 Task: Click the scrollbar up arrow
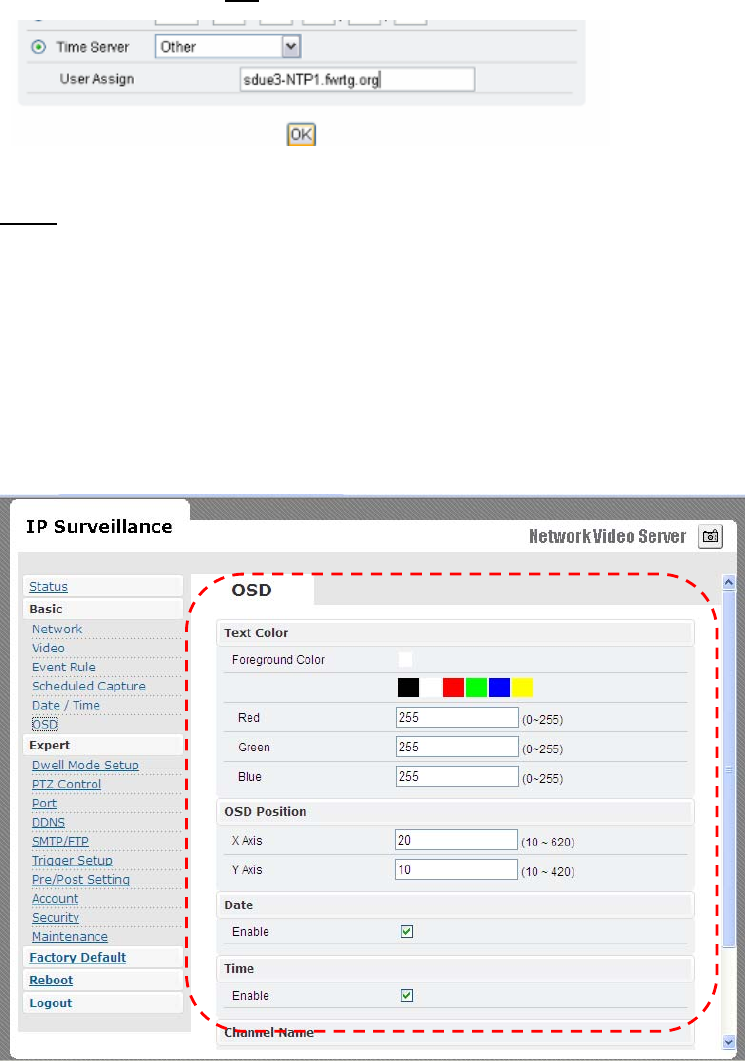tap(729, 582)
